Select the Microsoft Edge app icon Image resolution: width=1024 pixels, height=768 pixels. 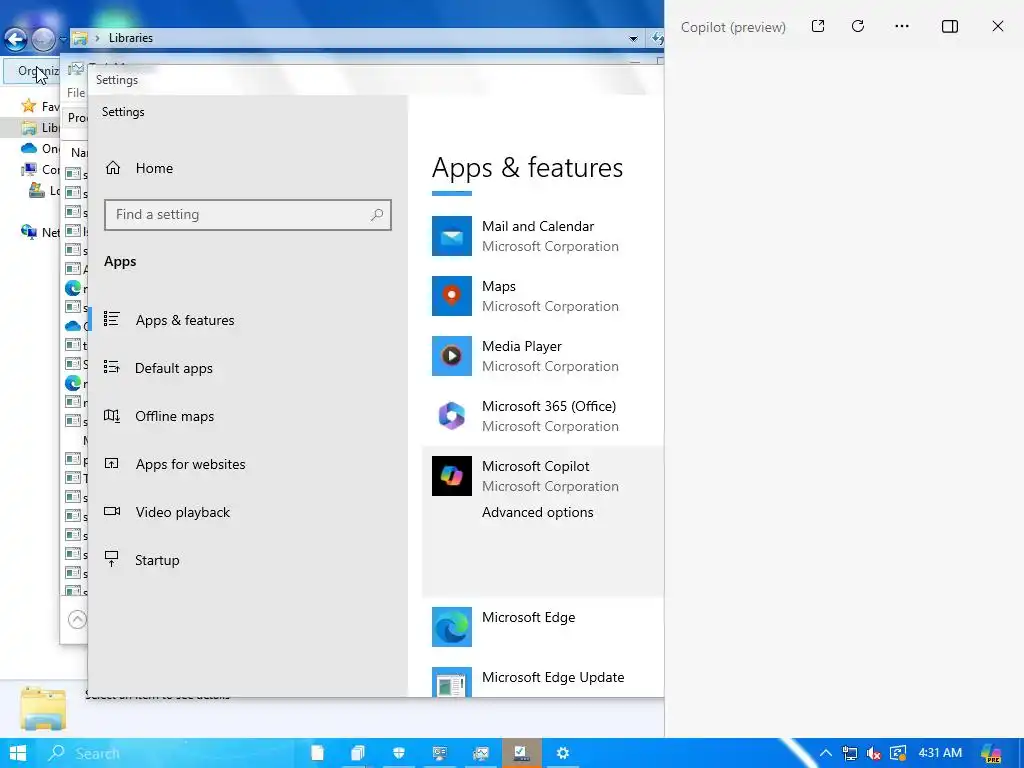tap(451, 627)
